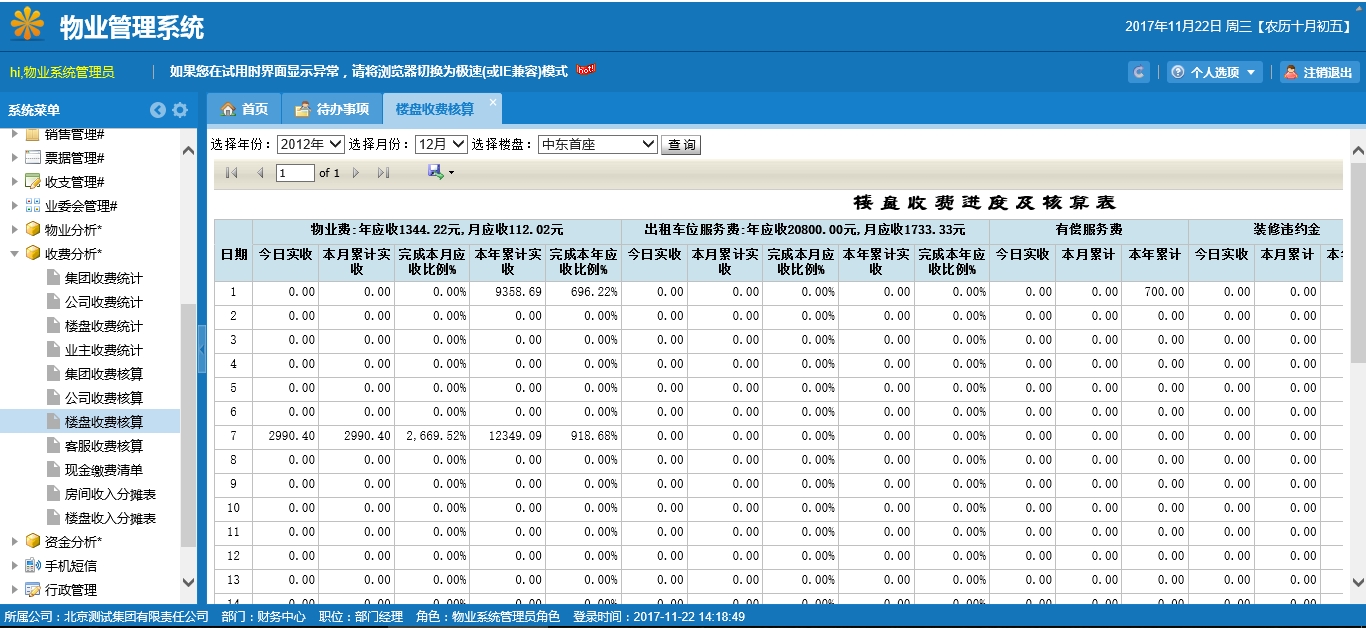Screen dimensions: 1366x628
Task: Switch to the 待办事项 tab
Action: pyautogui.click(x=332, y=109)
